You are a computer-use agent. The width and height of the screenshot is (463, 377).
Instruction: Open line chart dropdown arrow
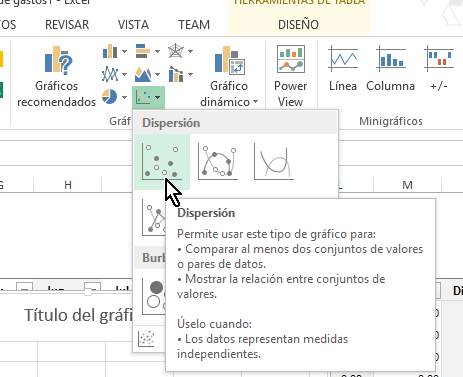tap(124, 74)
